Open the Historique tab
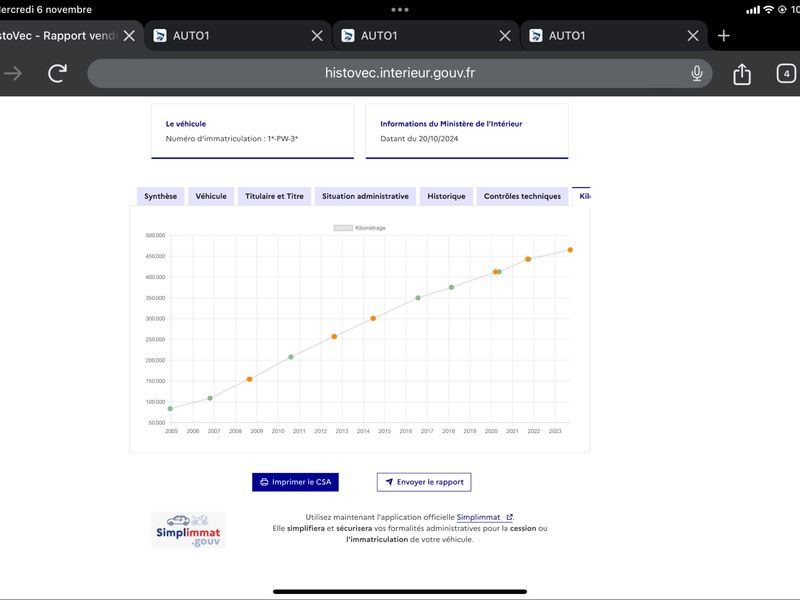This screenshot has height=600, width=800. click(x=446, y=196)
